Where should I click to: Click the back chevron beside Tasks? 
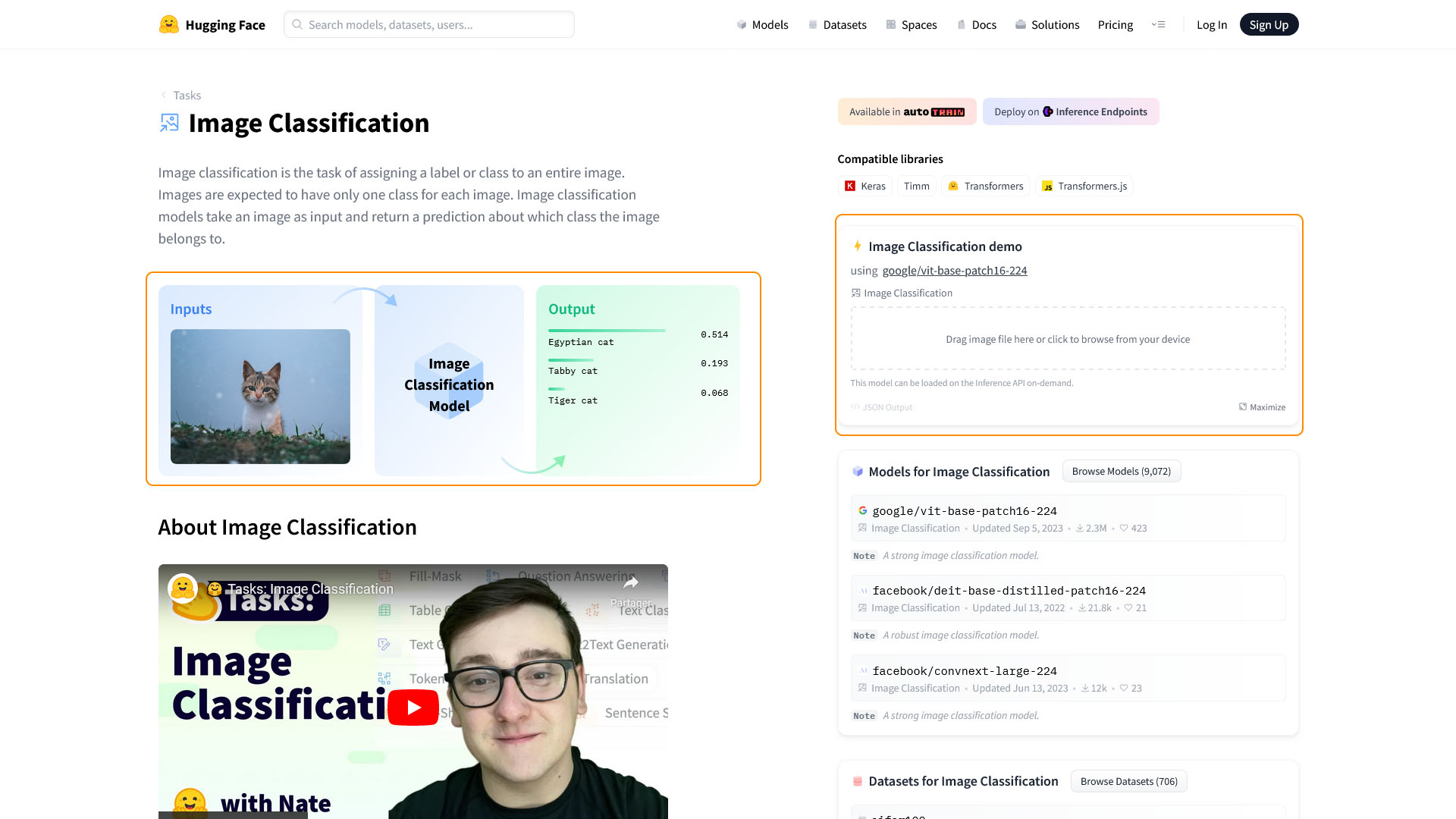(x=164, y=95)
